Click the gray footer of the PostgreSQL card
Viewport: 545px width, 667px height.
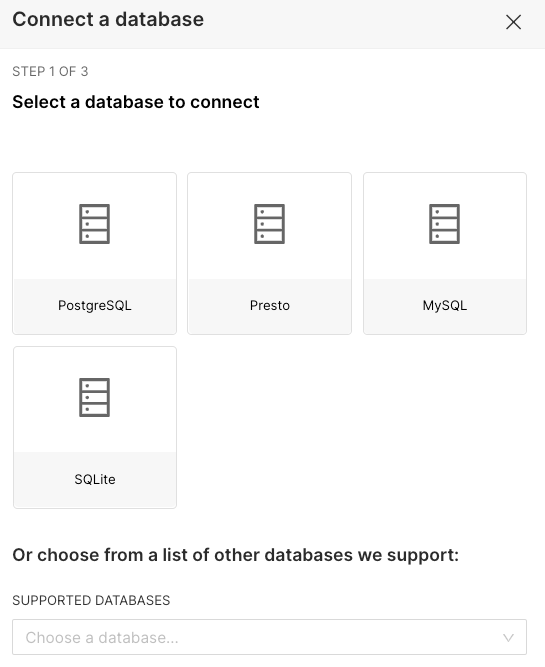pyautogui.click(x=94, y=306)
